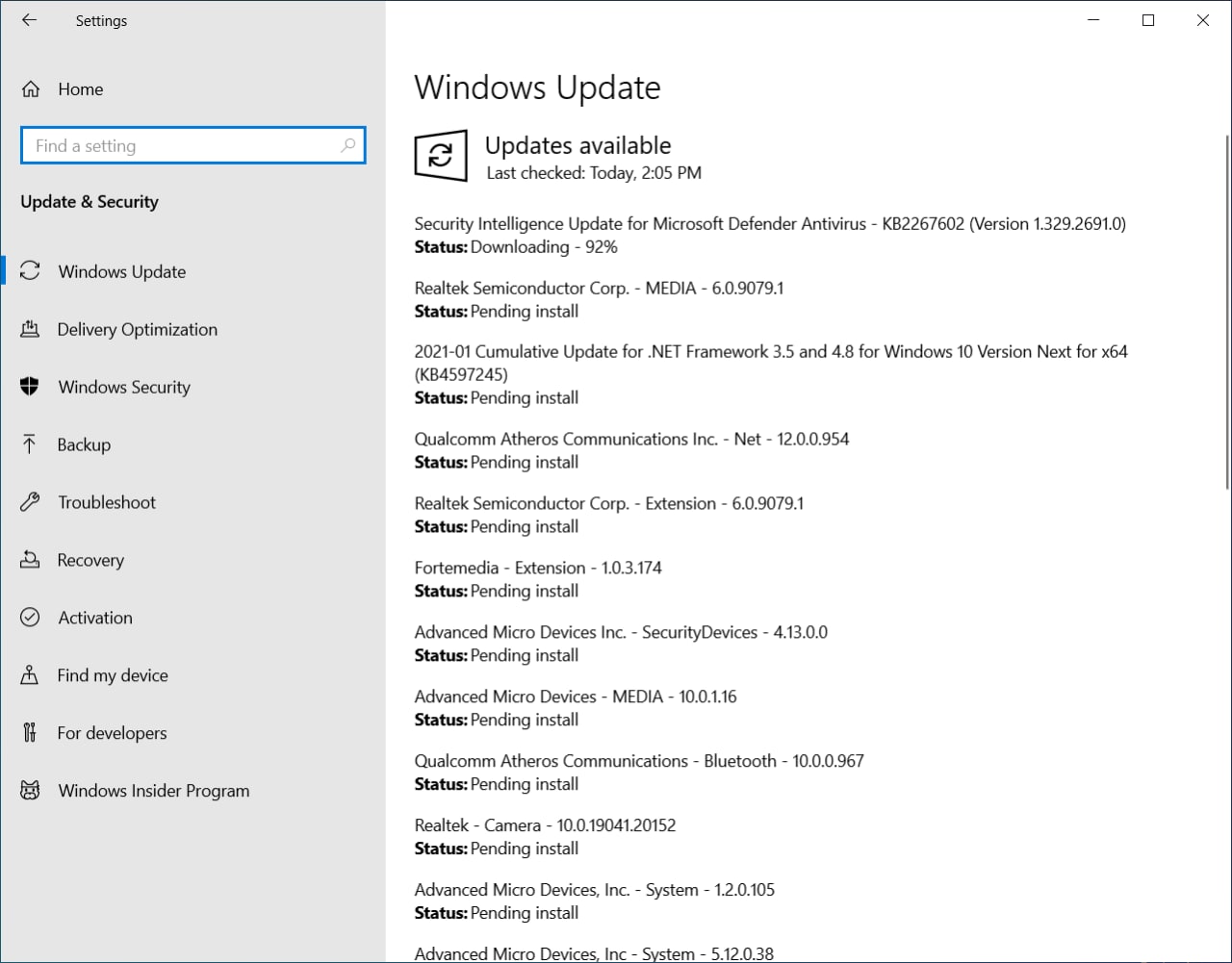The image size is (1232, 963).
Task: Click the Windows Insider Program cat icon
Action: point(31,791)
